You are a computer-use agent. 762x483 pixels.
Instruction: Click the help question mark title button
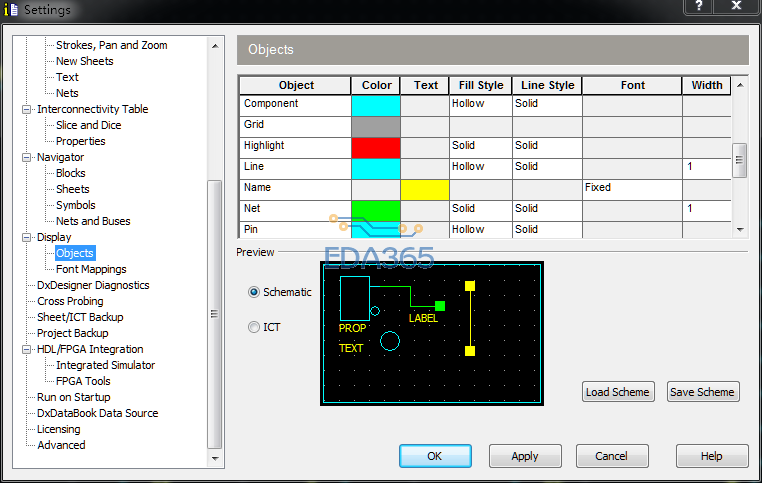pyautogui.click(x=698, y=7)
